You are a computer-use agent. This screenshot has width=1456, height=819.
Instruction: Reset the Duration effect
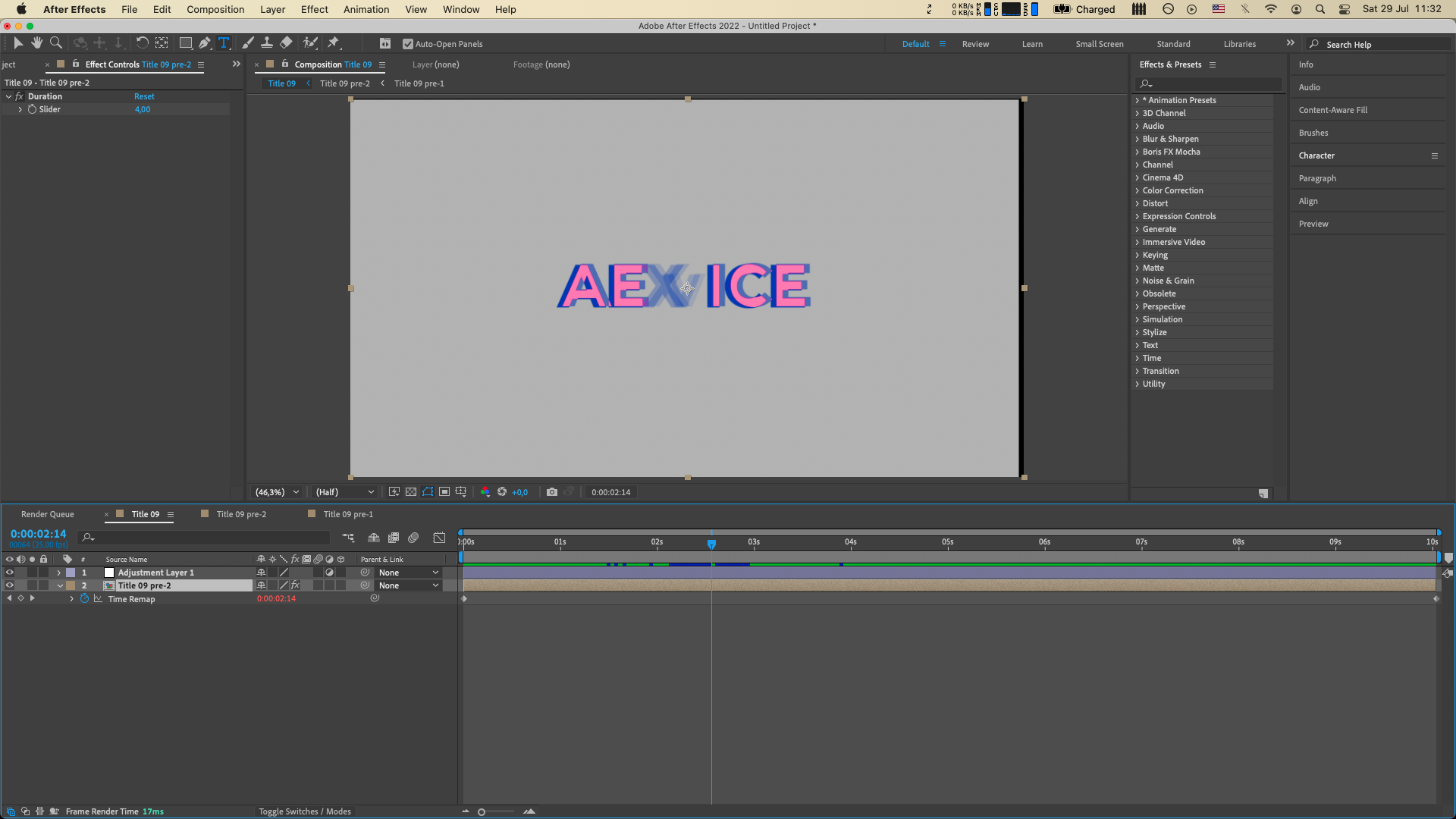click(144, 96)
